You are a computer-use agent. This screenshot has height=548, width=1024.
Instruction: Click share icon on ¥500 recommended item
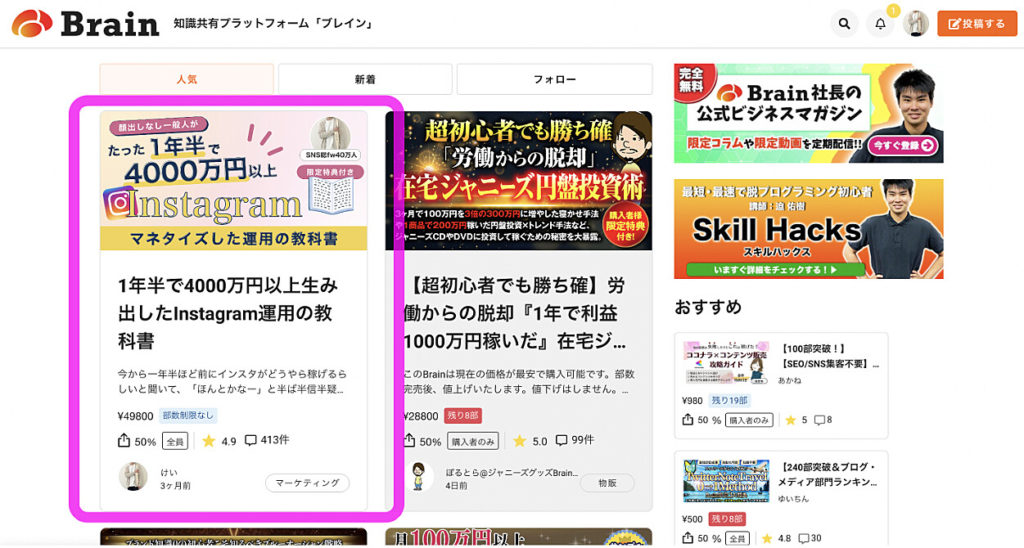pyautogui.click(x=687, y=538)
